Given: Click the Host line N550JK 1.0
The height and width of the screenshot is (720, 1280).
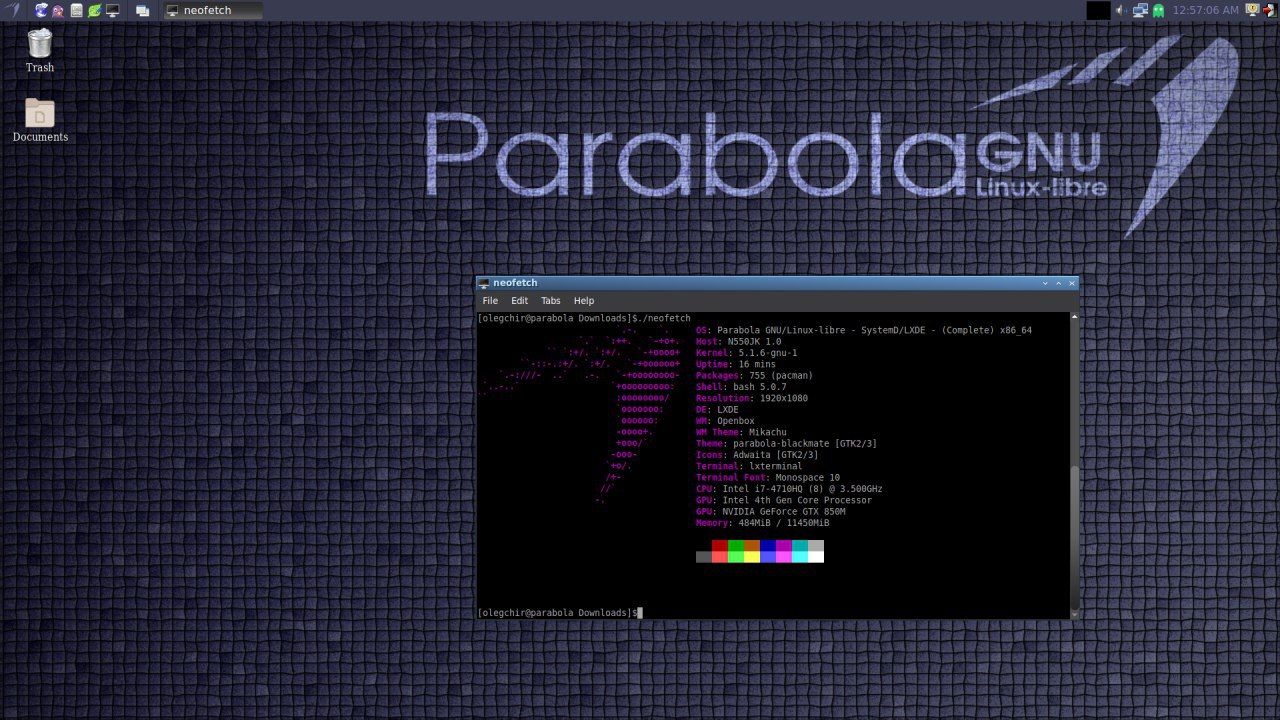Looking at the screenshot, I should (x=739, y=342).
